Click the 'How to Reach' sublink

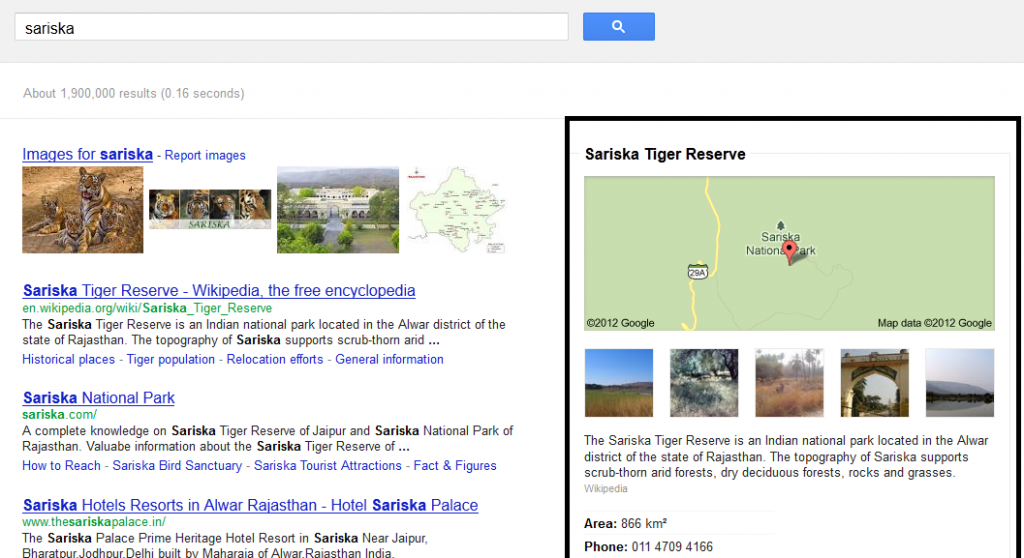pyautogui.click(x=61, y=466)
